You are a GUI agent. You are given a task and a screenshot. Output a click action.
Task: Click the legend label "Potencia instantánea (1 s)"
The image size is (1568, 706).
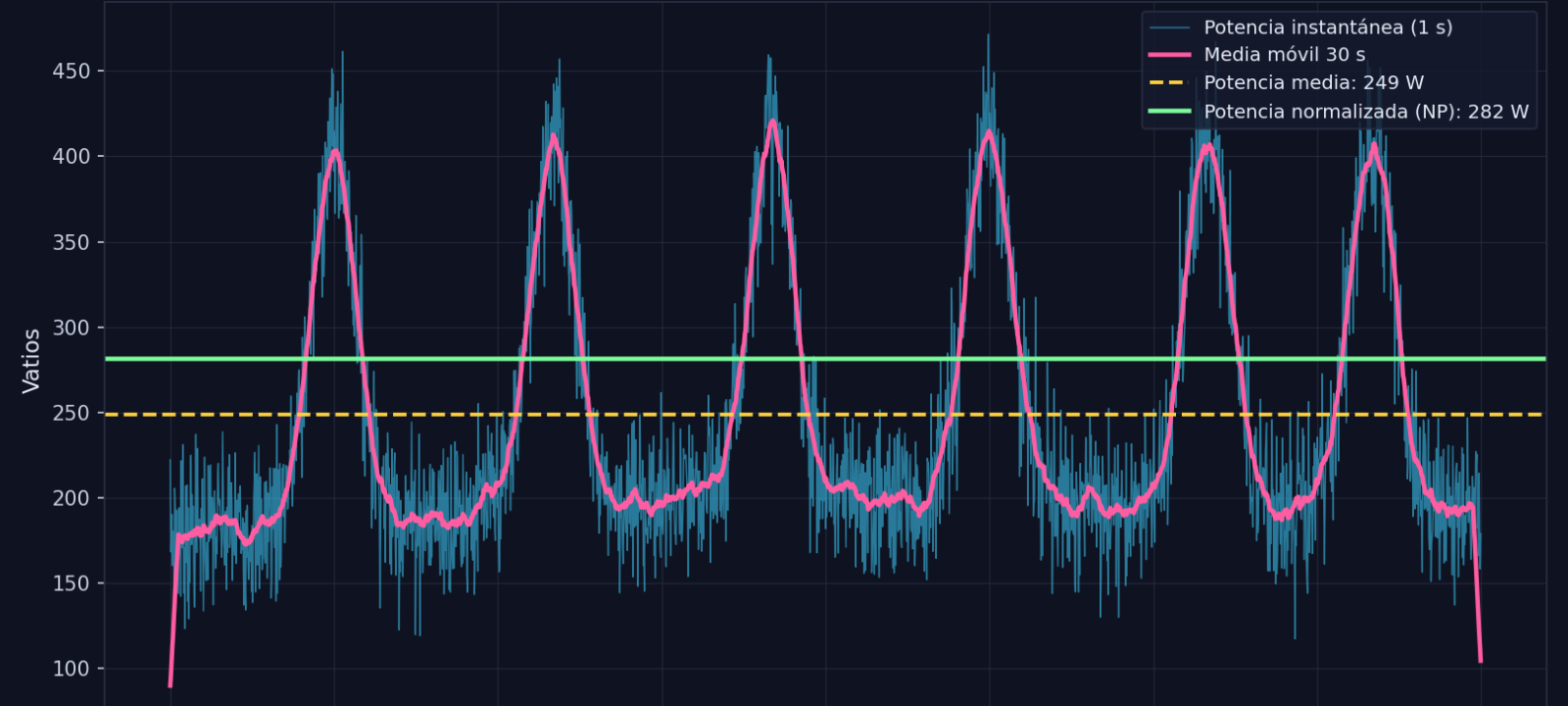[1328, 27]
